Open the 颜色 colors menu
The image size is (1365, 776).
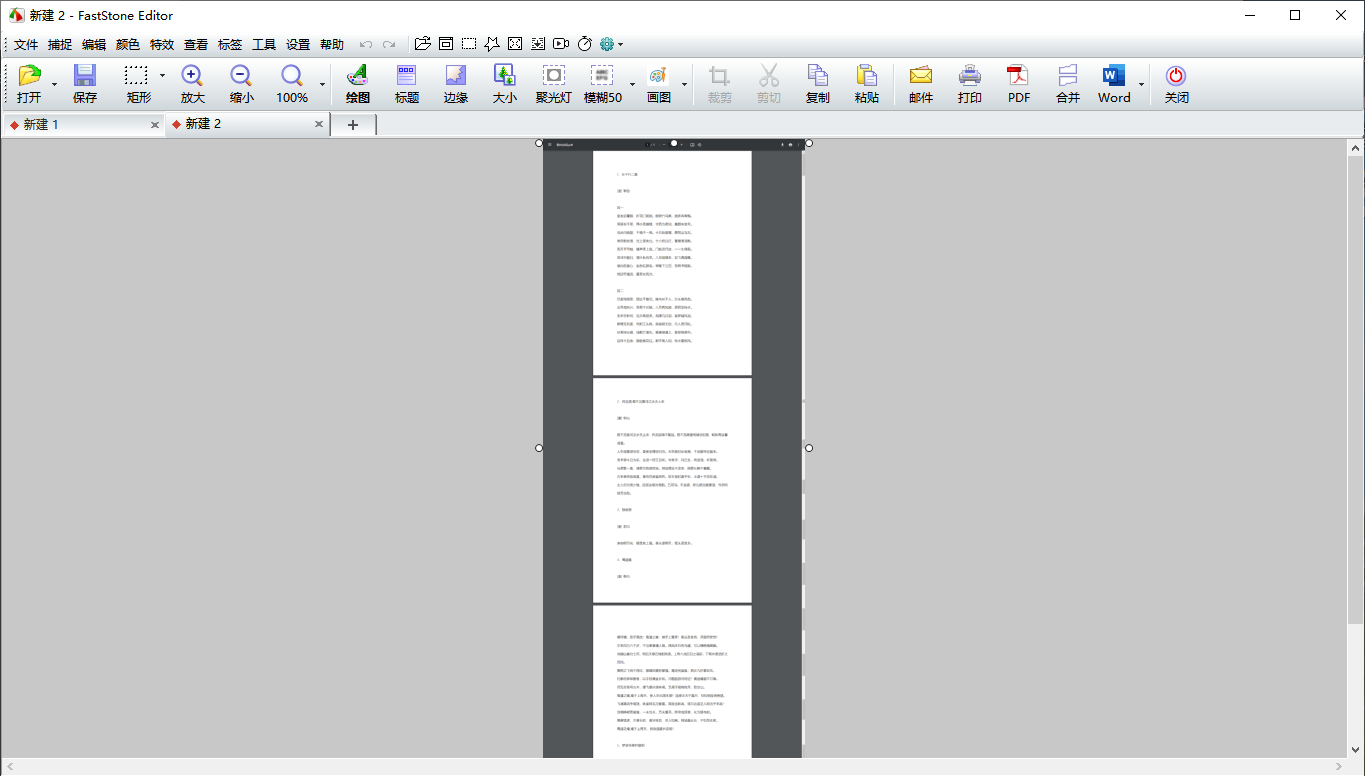tap(128, 44)
